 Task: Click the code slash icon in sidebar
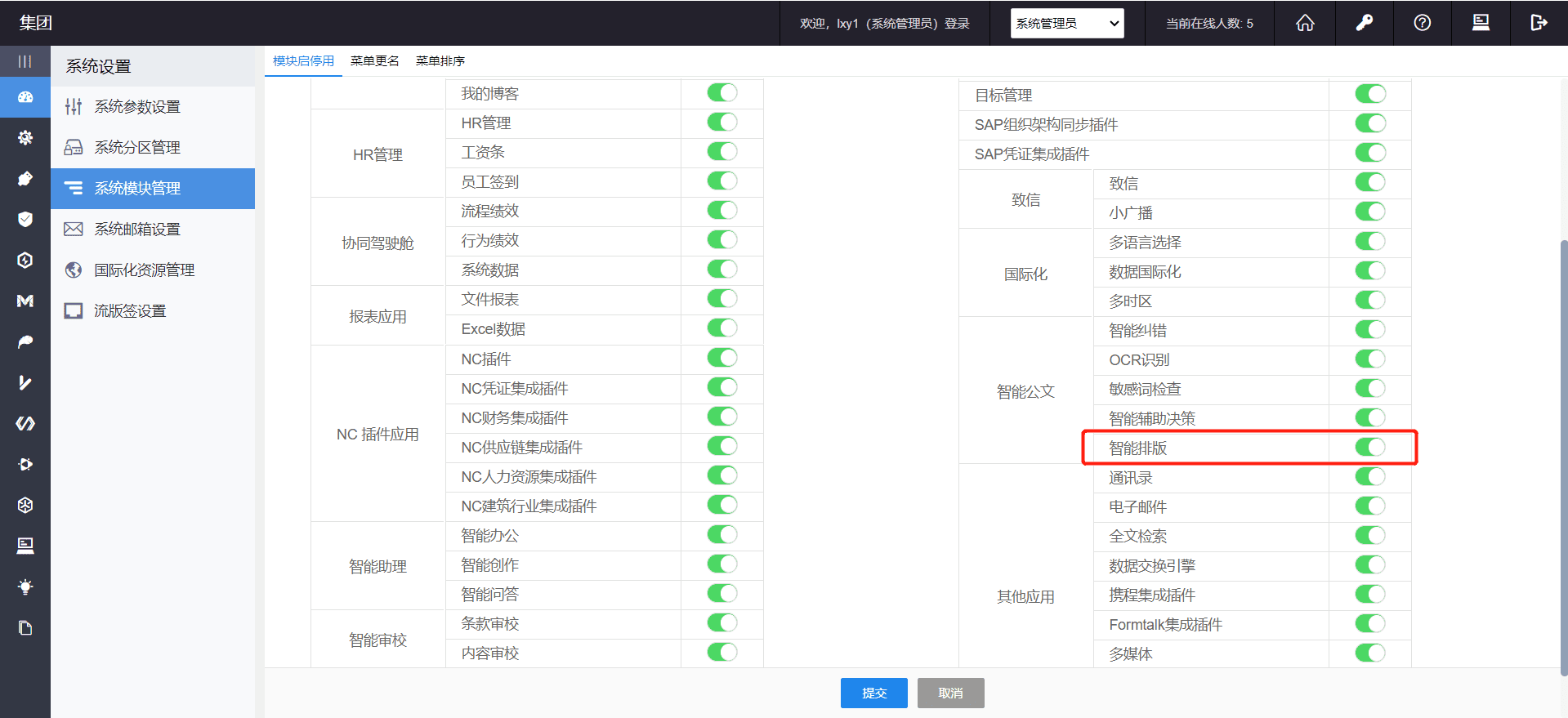25,423
